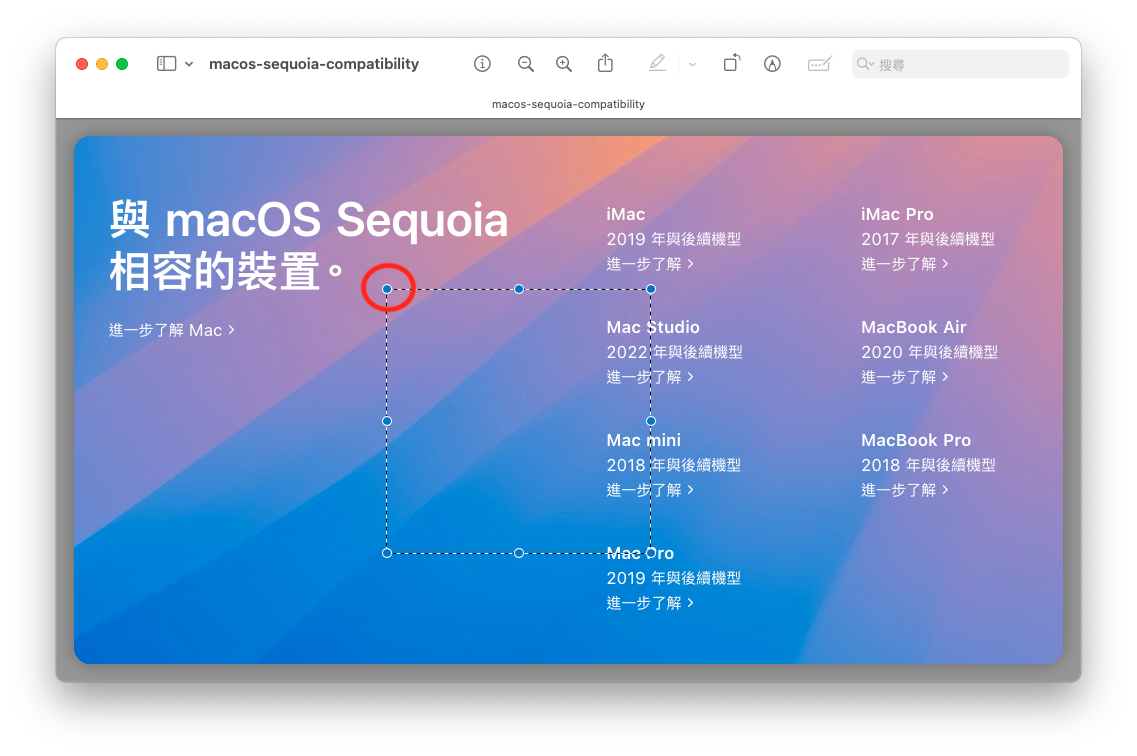Click the Mac Studio heading
1137x756 pixels.
coord(653,328)
